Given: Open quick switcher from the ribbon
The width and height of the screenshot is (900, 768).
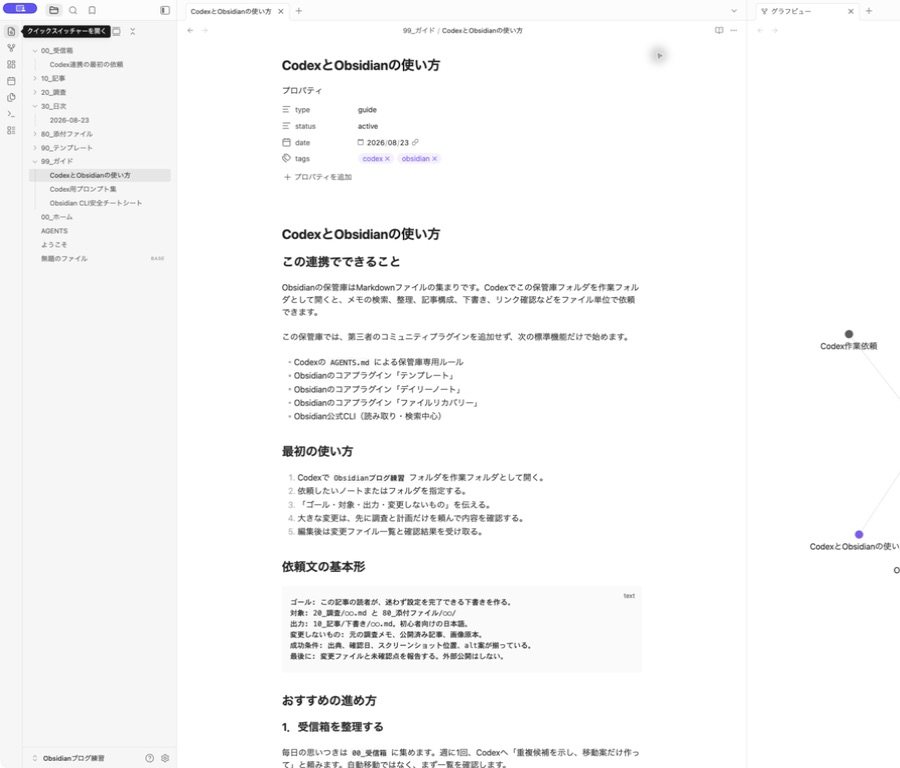Looking at the screenshot, I should coord(11,32).
